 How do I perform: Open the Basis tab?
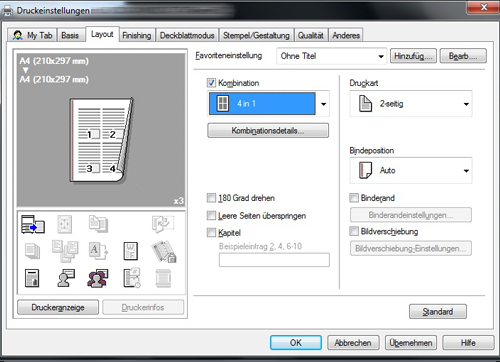70,35
